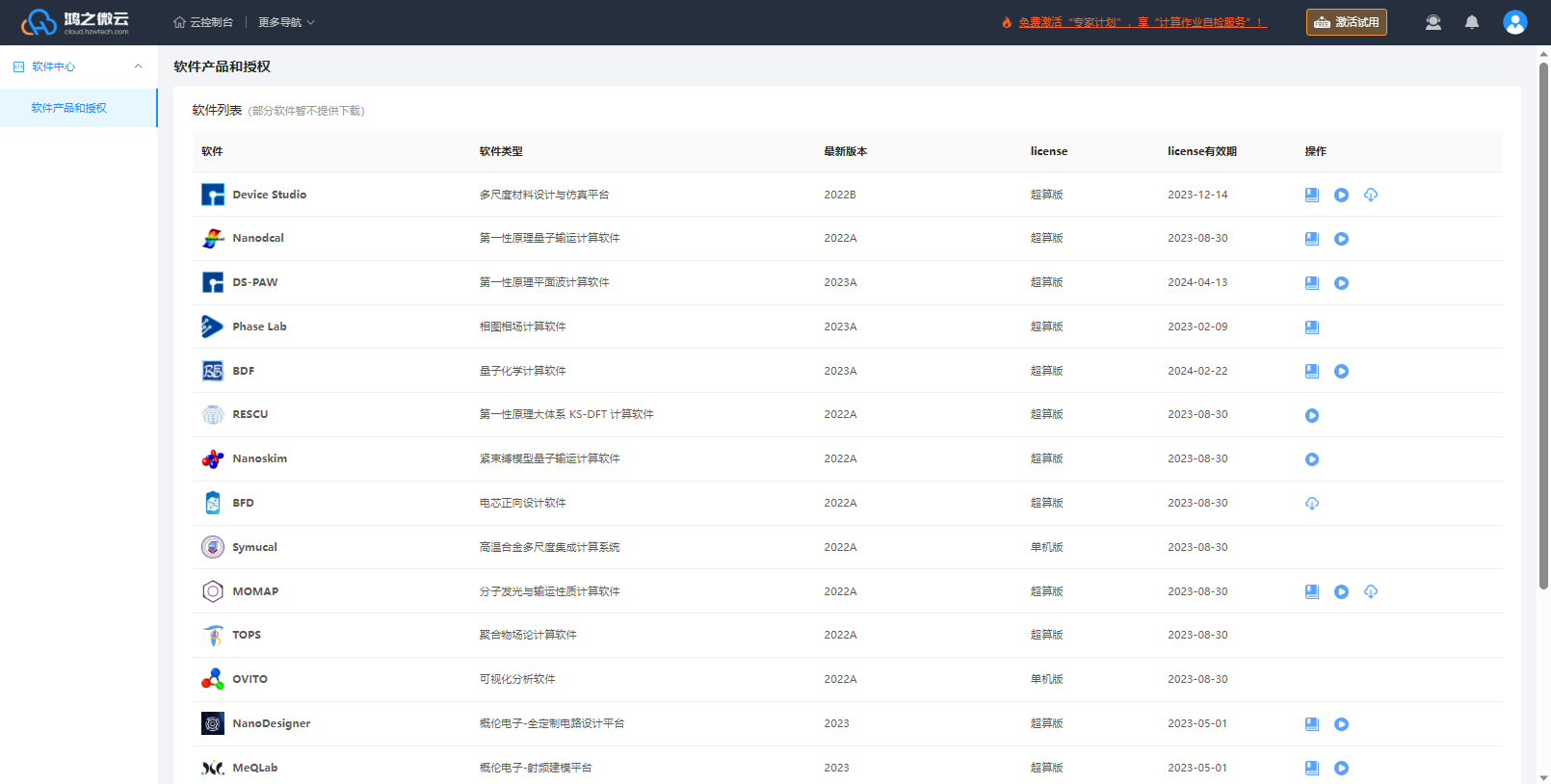
Task: Click Symucal's 单机版 license cell
Action: pos(1047,547)
